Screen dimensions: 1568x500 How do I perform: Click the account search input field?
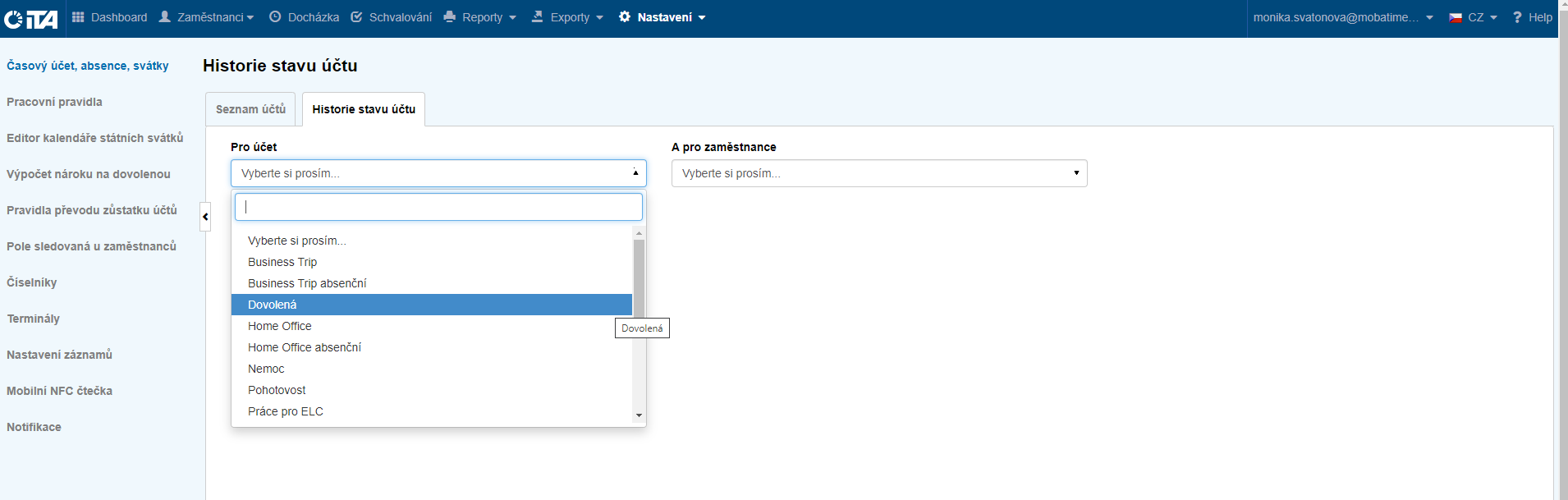(438, 207)
